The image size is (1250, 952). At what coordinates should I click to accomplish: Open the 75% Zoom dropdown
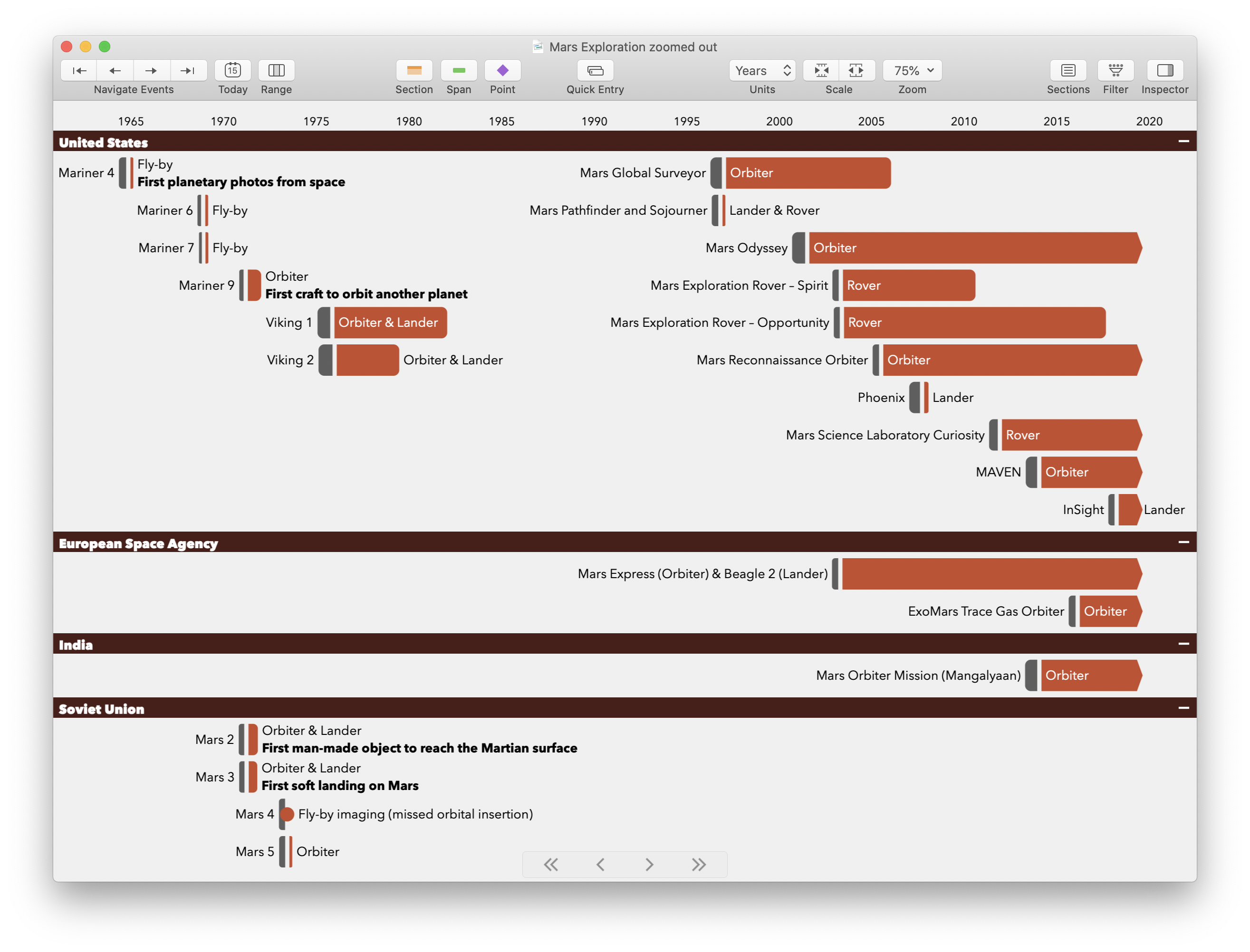pos(912,70)
